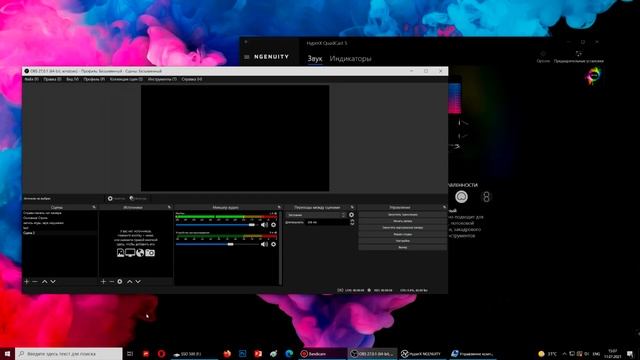Undock the Controls panel via its header icon
This screenshot has width=640, height=360.
tap(444, 207)
